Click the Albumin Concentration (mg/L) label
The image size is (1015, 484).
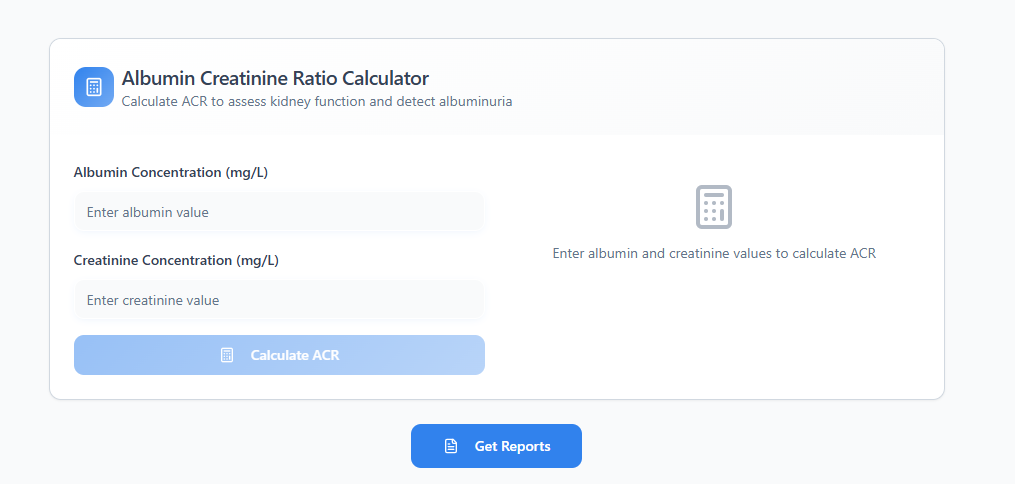tap(171, 173)
